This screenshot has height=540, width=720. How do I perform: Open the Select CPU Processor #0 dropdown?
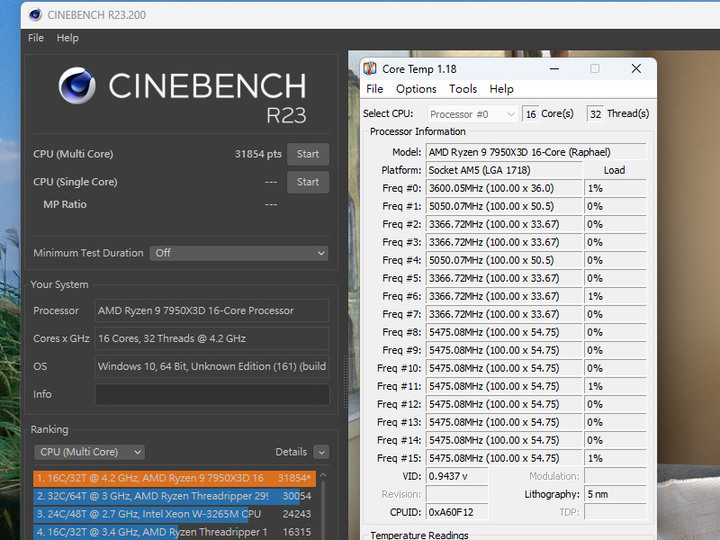click(x=472, y=114)
